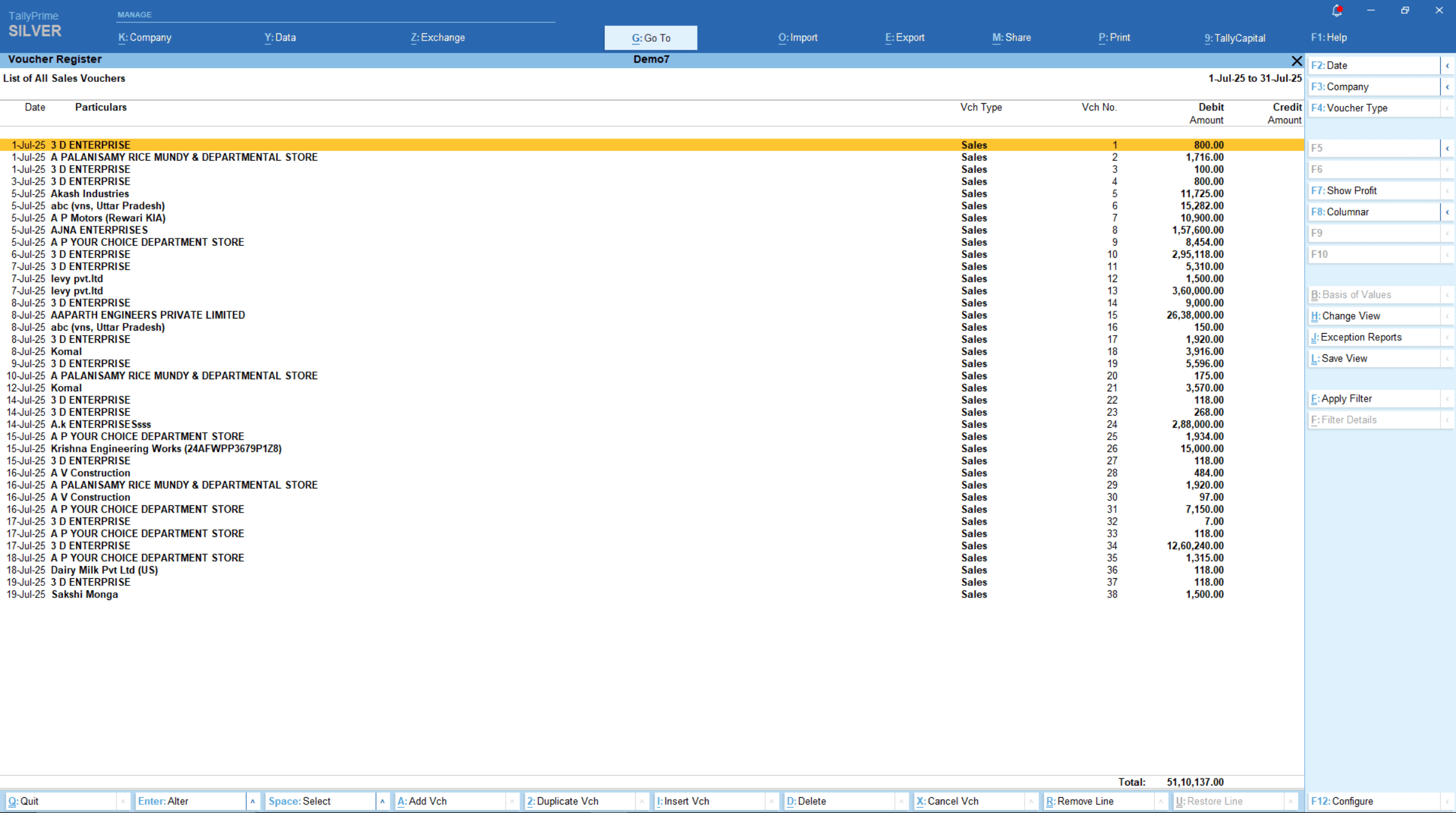Click Komal voucher dated 12-Jul-25
The width and height of the screenshot is (1456, 813).
(x=652, y=388)
